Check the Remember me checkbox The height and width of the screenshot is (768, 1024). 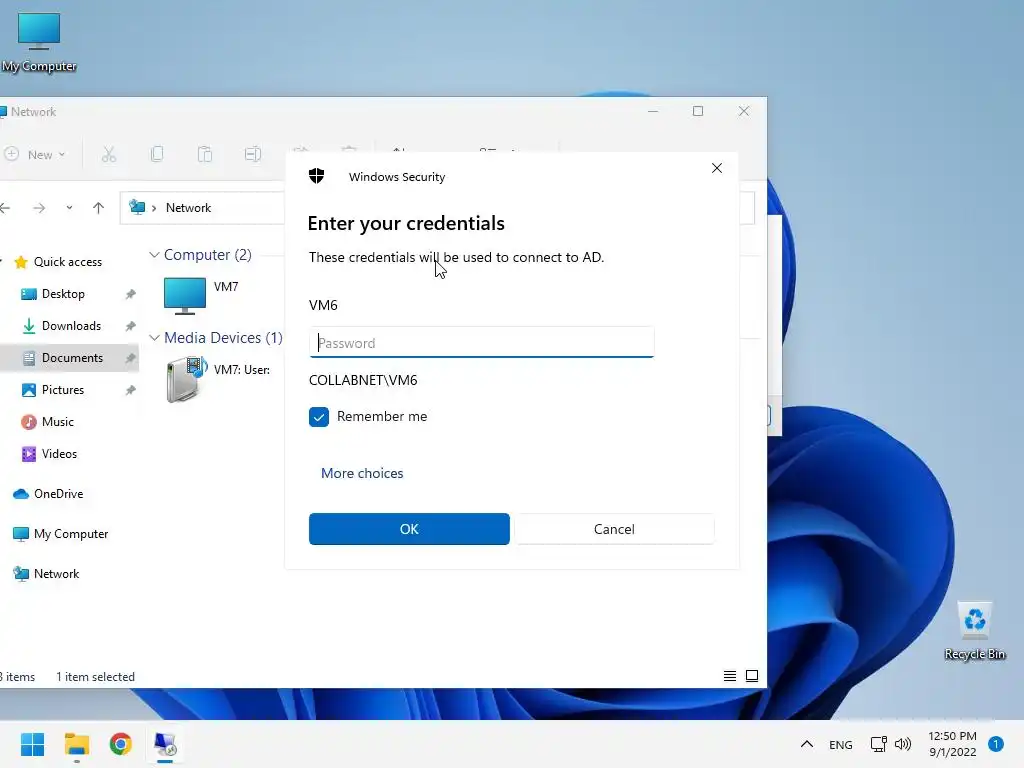click(319, 417)
